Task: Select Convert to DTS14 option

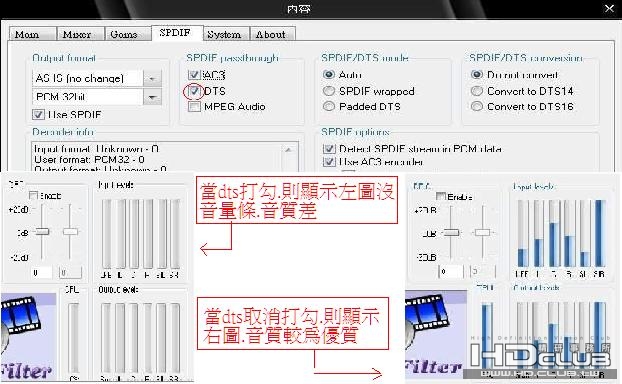Action: tap(476, 91)
